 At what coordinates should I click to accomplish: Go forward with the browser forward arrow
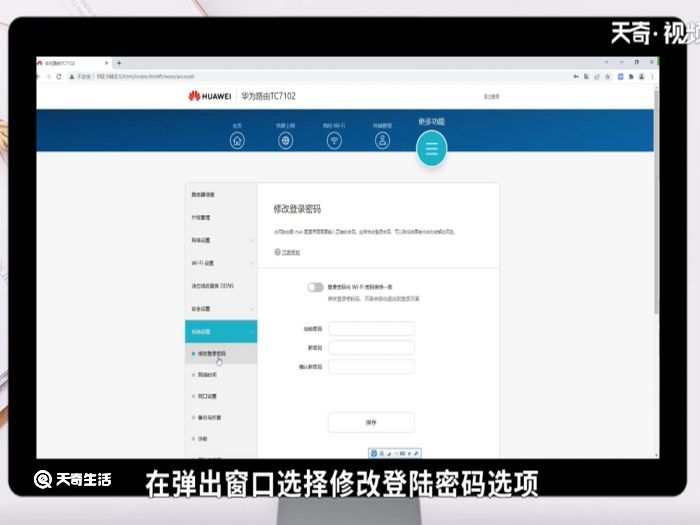tap(49, 76)
